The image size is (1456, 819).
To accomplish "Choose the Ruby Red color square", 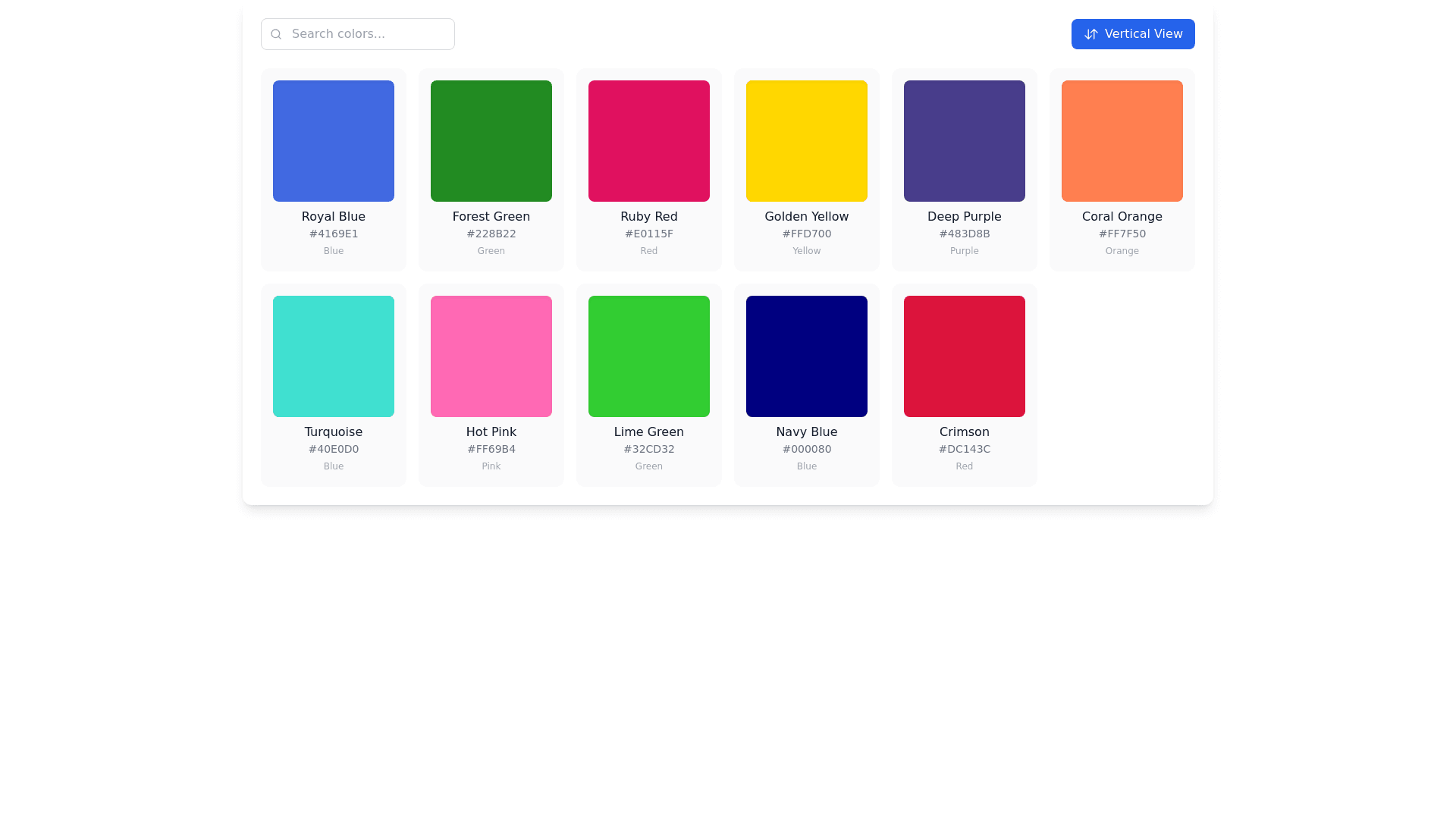I will [x=648, y=141].
